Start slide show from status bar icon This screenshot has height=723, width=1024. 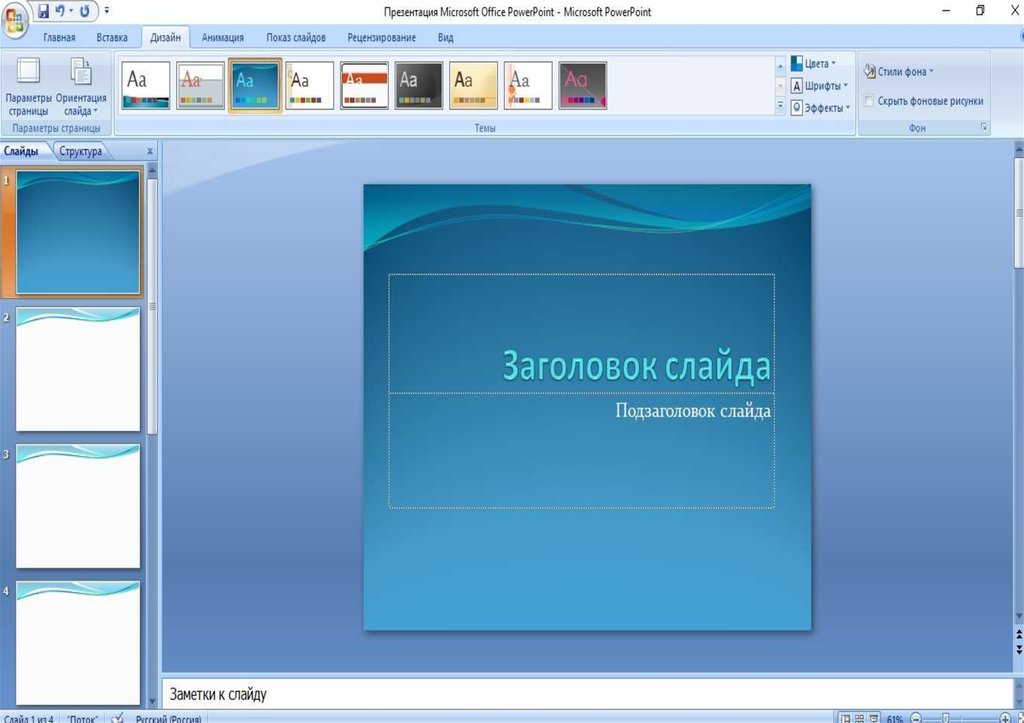pos(874,718)
